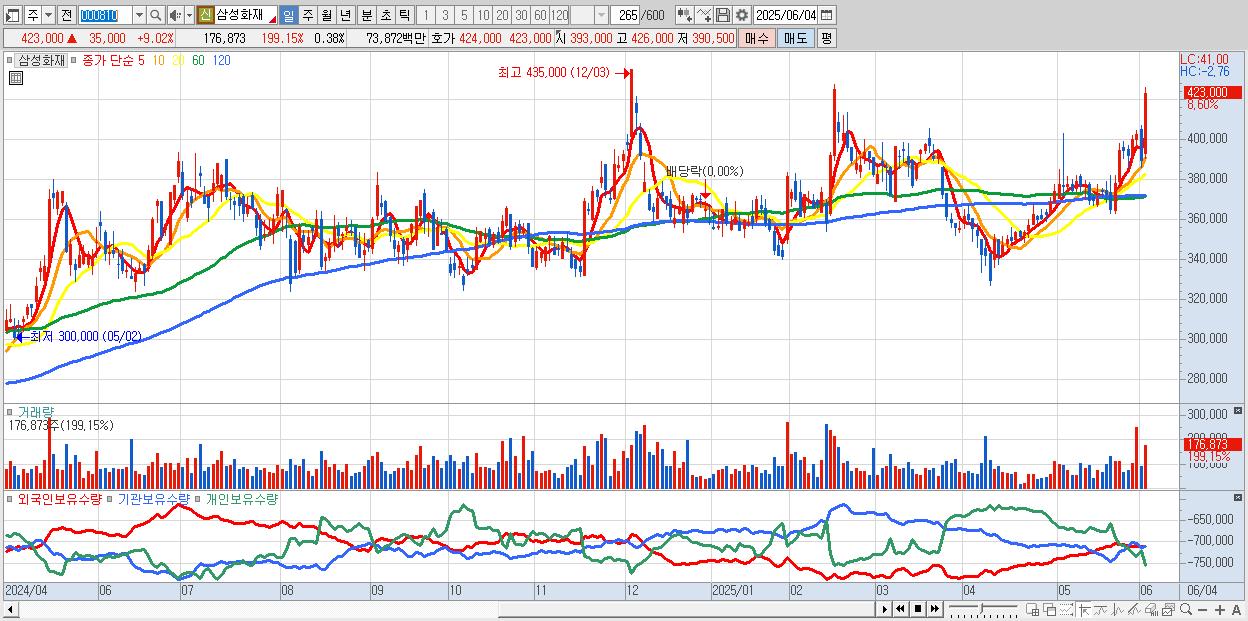The width and height of the screenshot is (1248, 621).
Task: Click the 삼성화재 stock name box
Action: coord(246,16)
